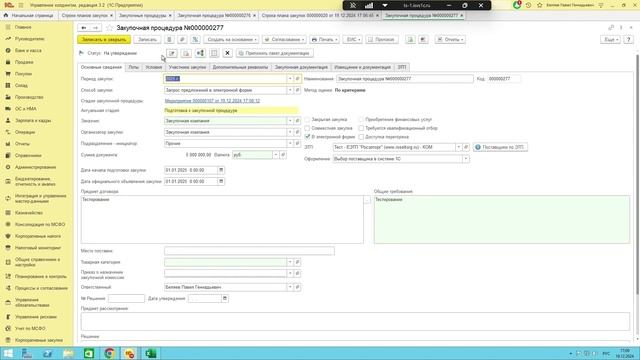
Task: Open the Продажи section
Action: pos(24,62)
